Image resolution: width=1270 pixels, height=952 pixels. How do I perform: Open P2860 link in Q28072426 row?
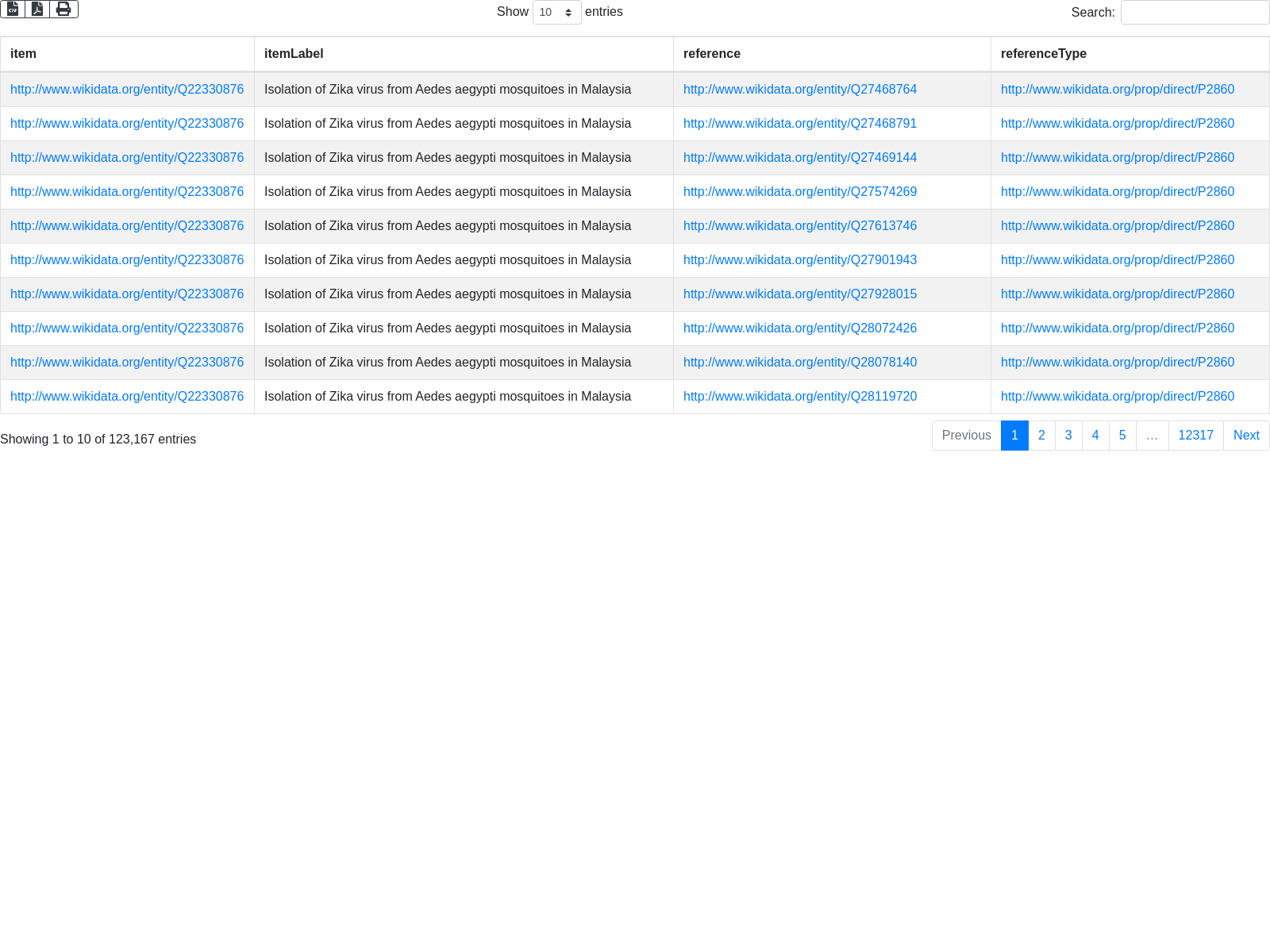click(1118, 328)
